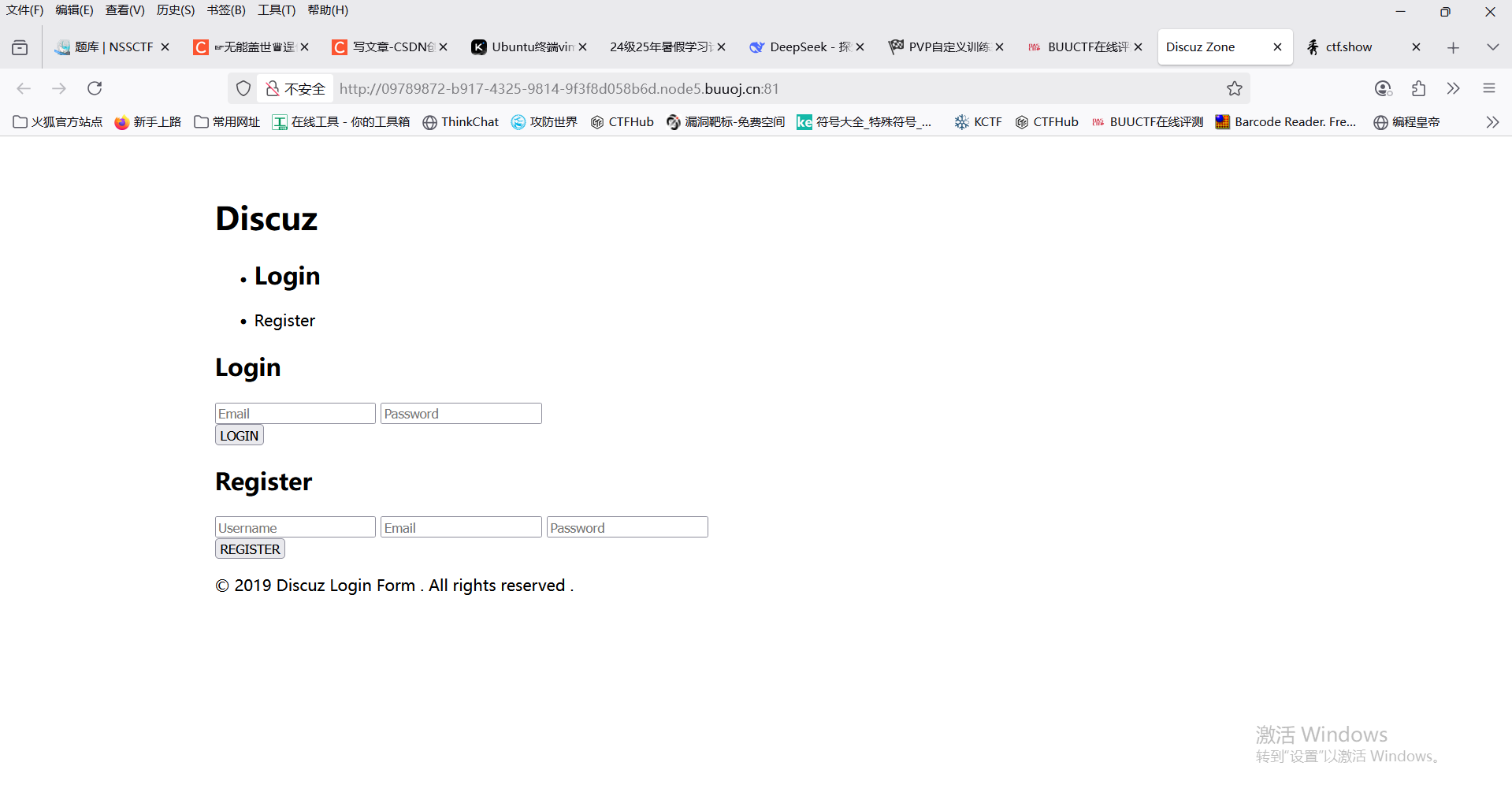The image size is (1512, 796).
Task: Close the 写文章-CSDN tab
Action: (444, 47)
